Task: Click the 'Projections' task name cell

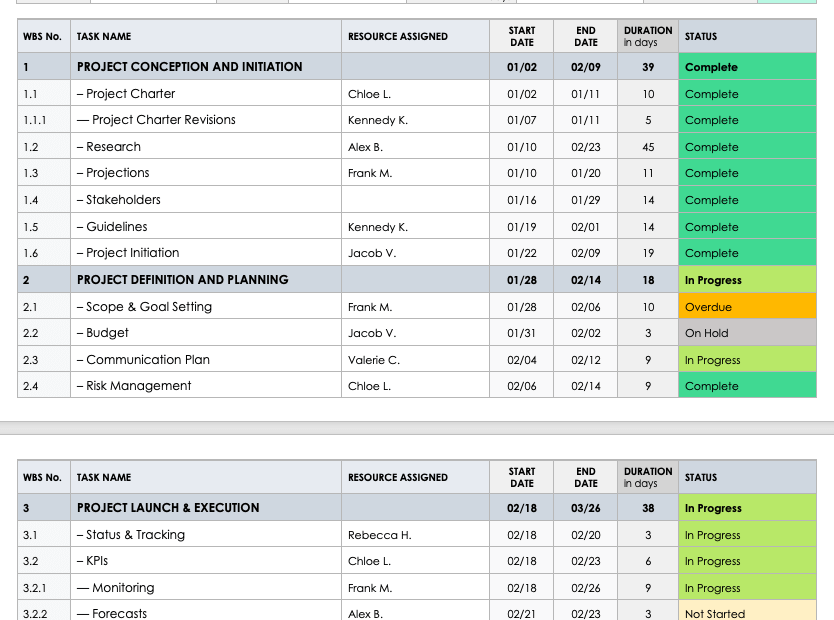Action: (206, 173)
